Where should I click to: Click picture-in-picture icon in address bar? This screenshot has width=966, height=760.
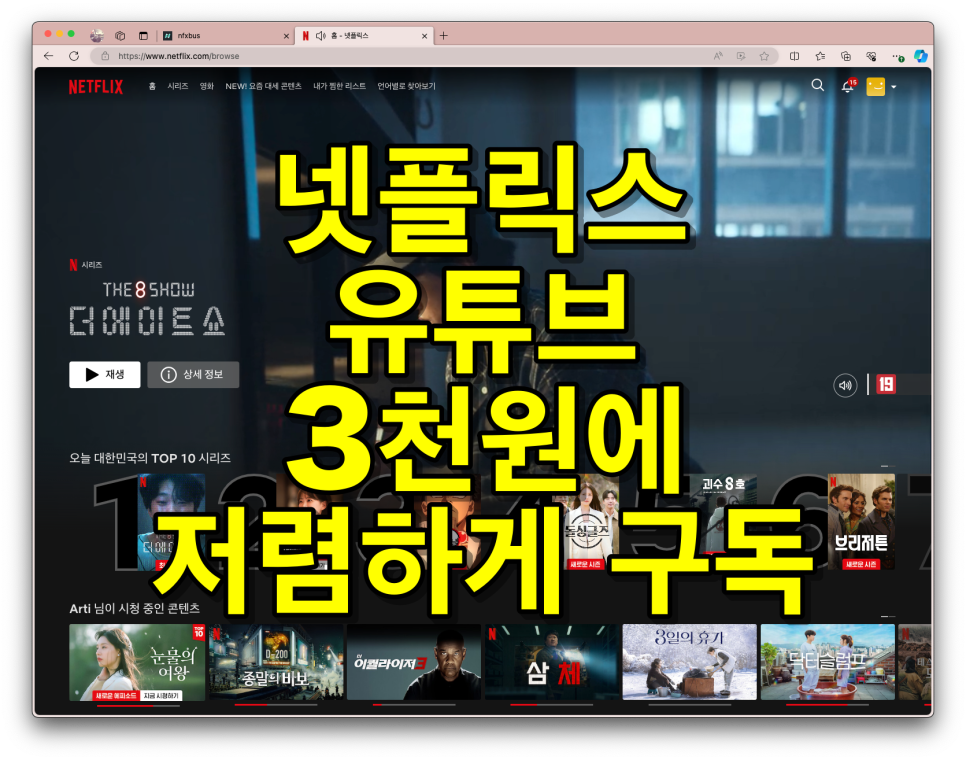click(x=741, y=56)
